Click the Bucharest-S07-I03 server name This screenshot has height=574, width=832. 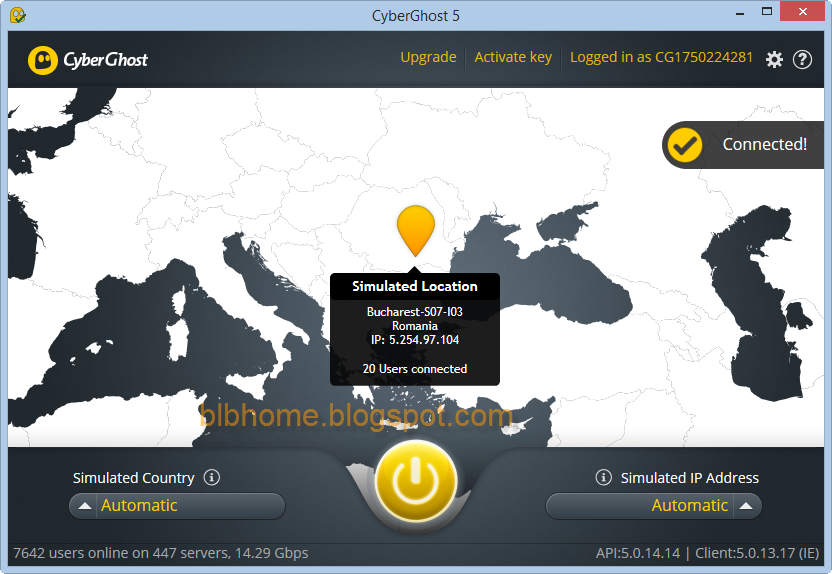point(415,312)
